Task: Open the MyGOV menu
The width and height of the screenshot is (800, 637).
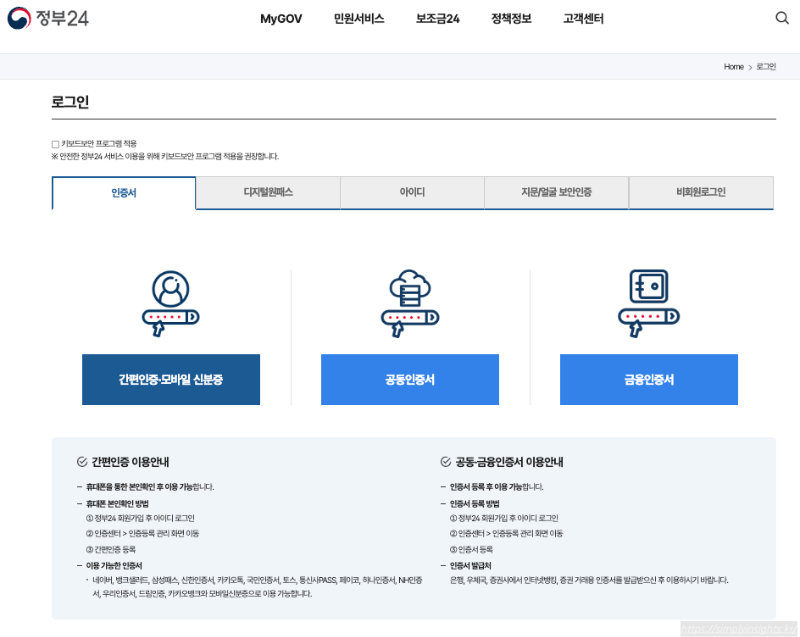Action: 280,17
